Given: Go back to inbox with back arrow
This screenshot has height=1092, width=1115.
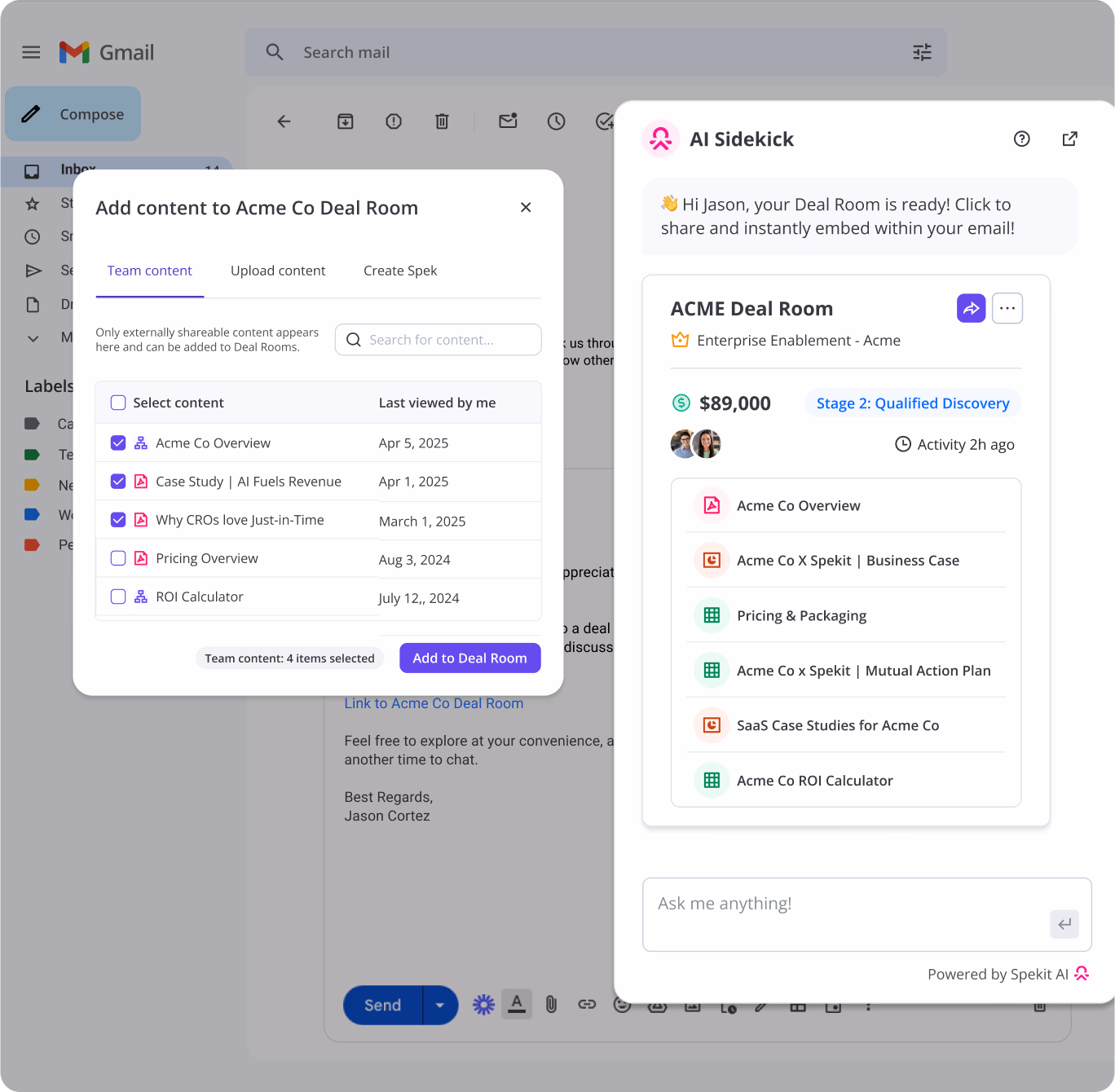Looking at the screenshot, I should click(x=284, y=121).
